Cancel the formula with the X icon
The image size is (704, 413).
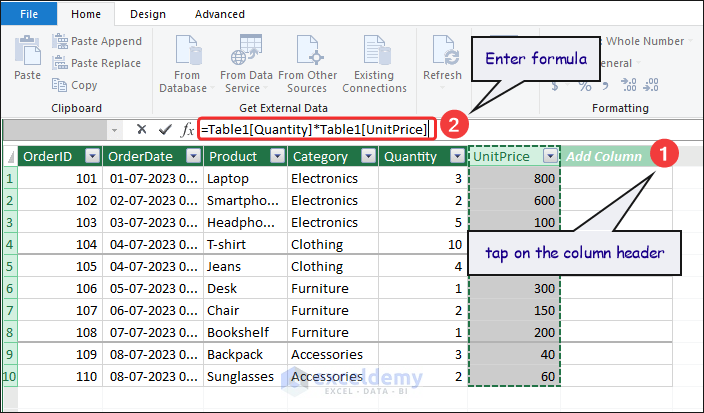click(x=141, y=130)
